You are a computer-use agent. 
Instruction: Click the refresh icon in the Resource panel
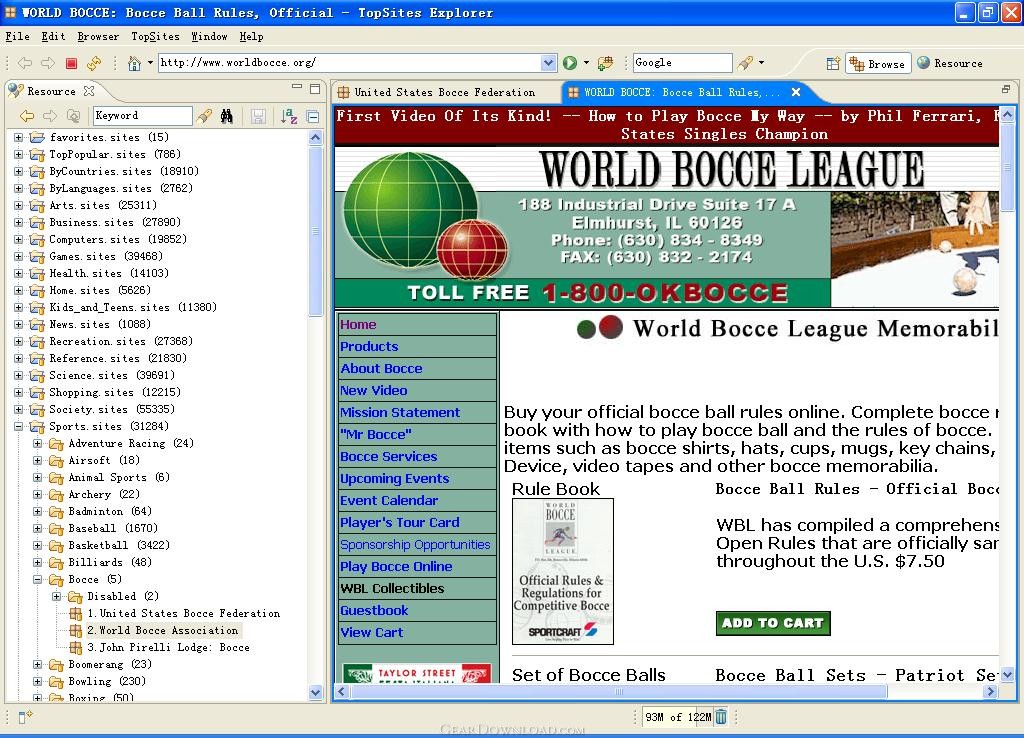(x=73, y=116)
